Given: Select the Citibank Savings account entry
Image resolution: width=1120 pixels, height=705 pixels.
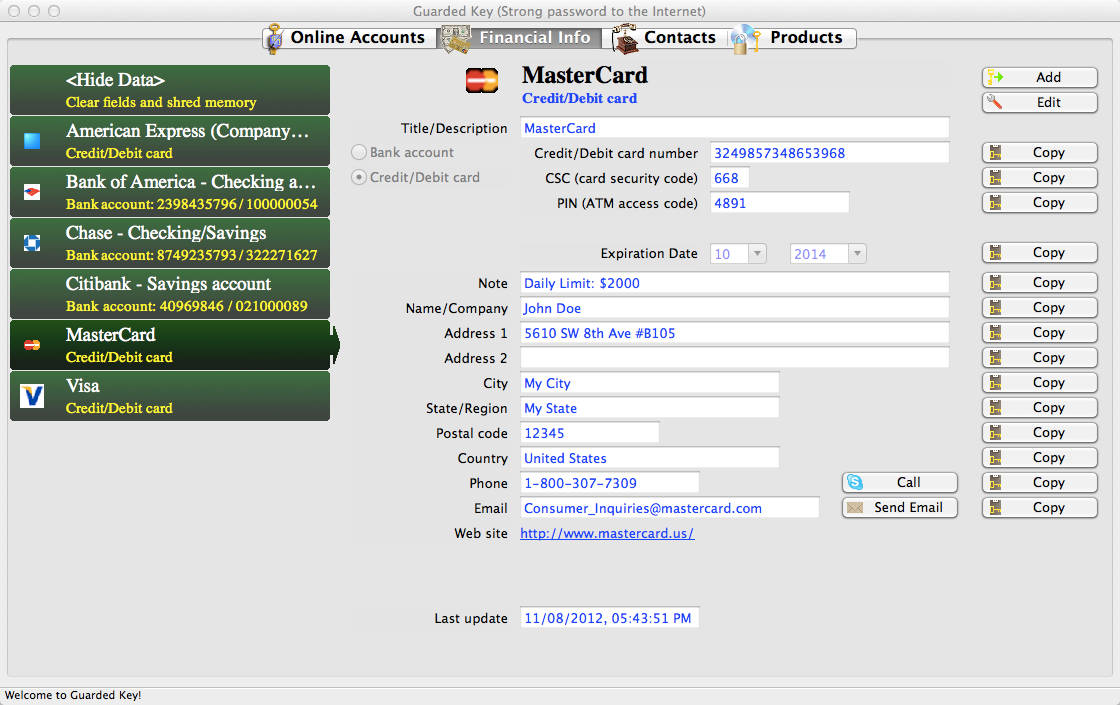Looking at the screenshot, I should (x=170, y=294).
